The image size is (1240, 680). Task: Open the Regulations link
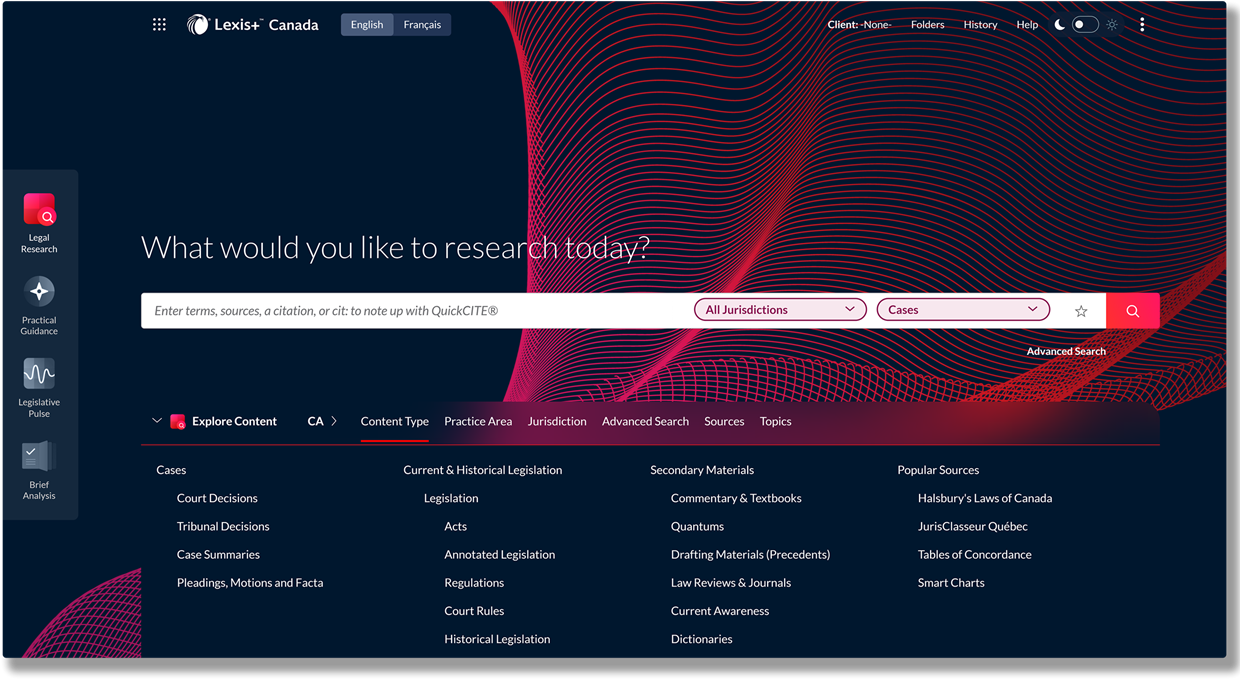click(474, 582)
